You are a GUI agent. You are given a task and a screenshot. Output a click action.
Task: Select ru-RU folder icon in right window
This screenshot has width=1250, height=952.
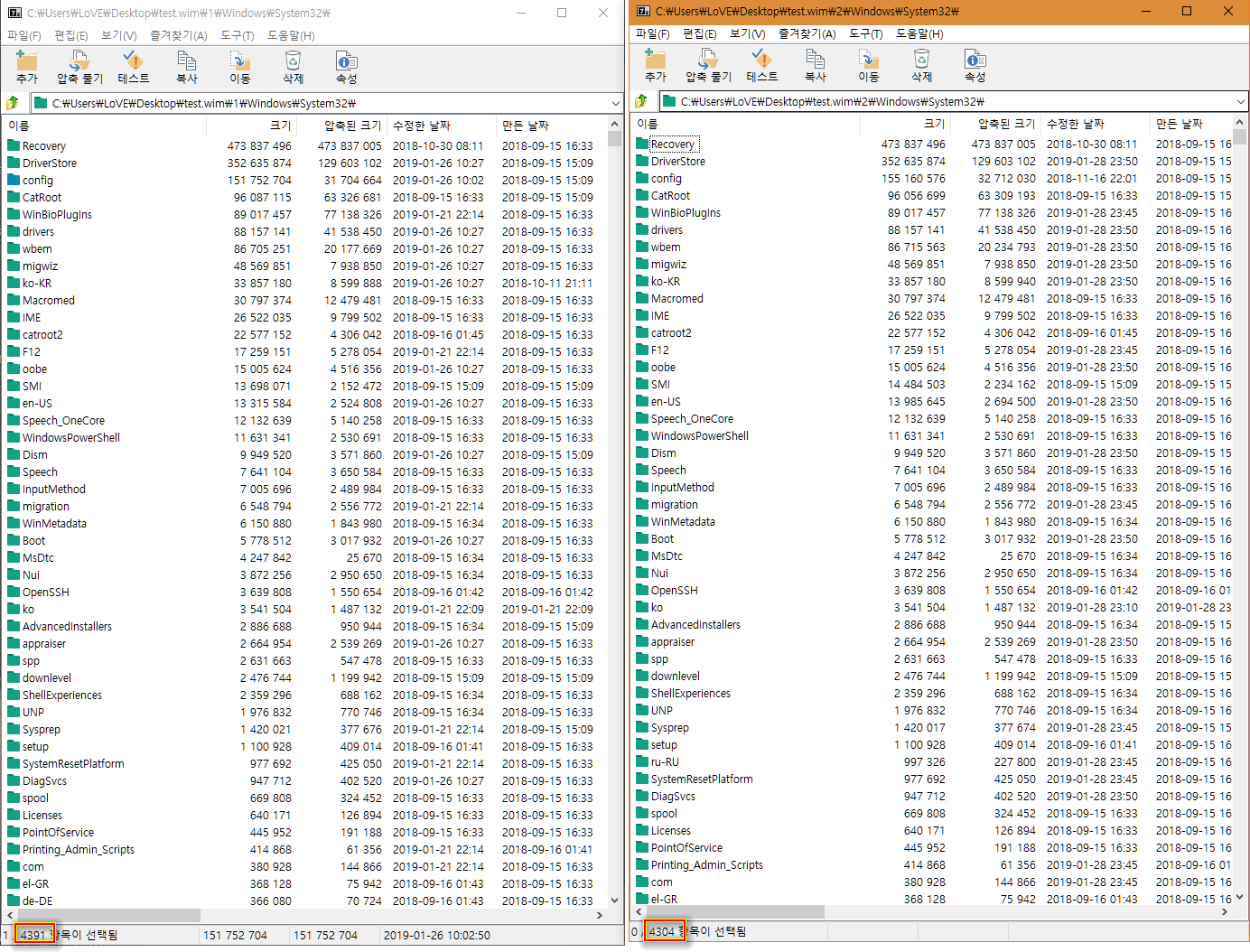[x=642, y=761]
